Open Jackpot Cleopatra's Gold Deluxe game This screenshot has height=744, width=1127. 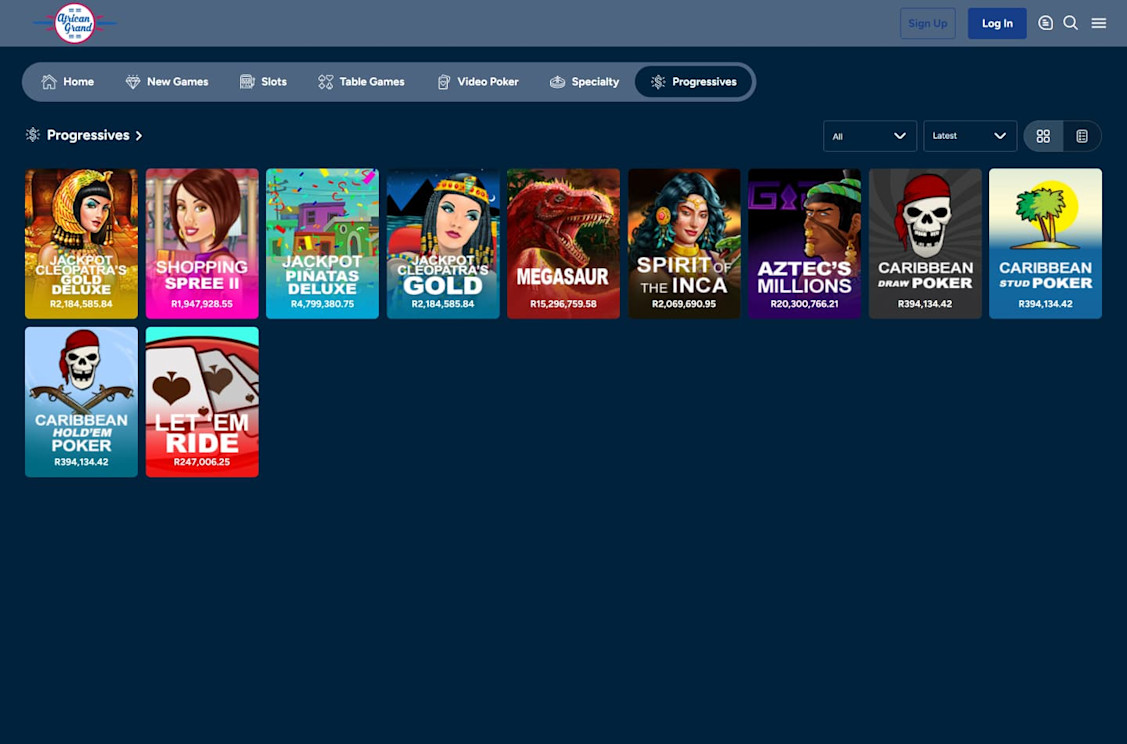81,244
